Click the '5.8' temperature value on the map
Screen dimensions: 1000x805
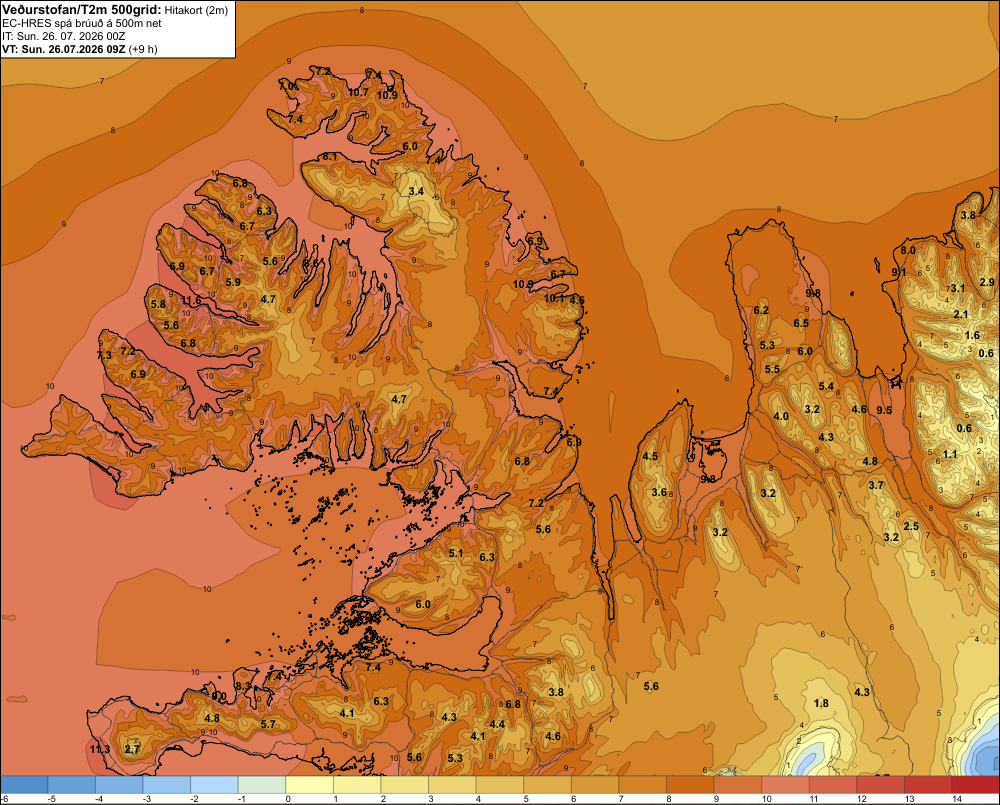(x=158, y=304)
